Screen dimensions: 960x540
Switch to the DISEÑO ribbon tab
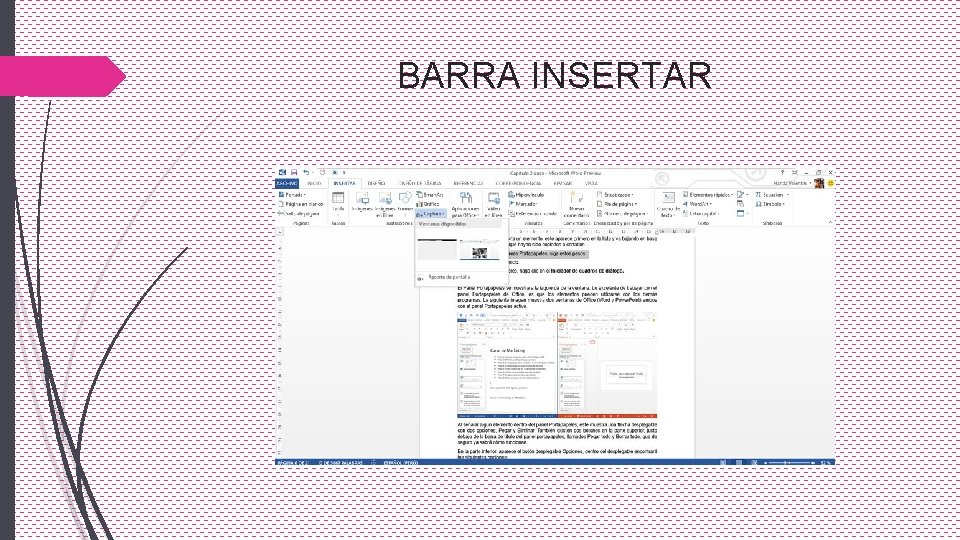[x=377, y=183]
